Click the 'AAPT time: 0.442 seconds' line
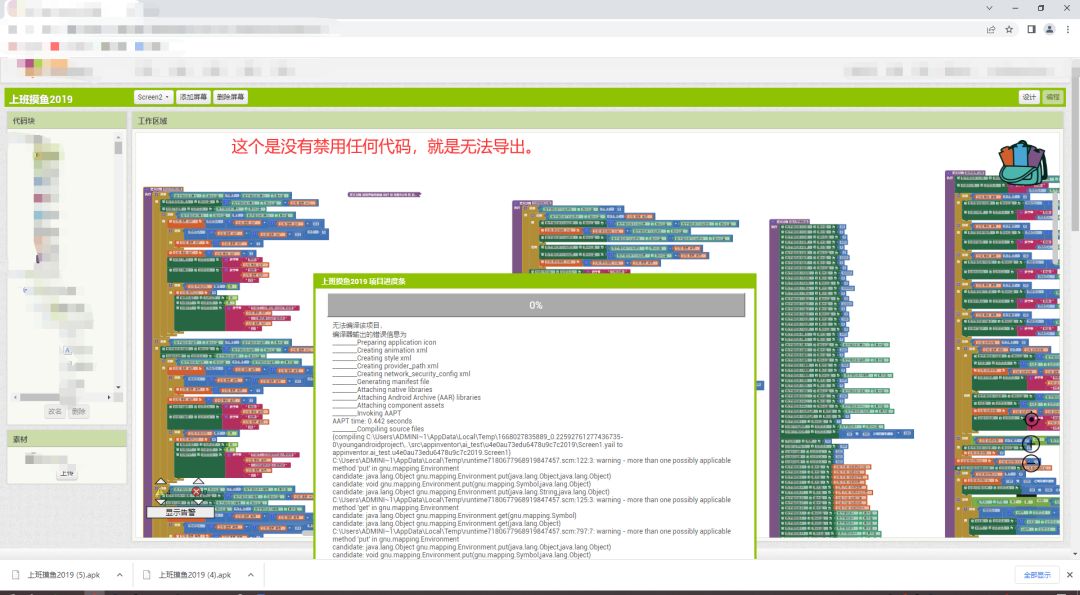The image size is (1080, 595). tap(372, 421)
